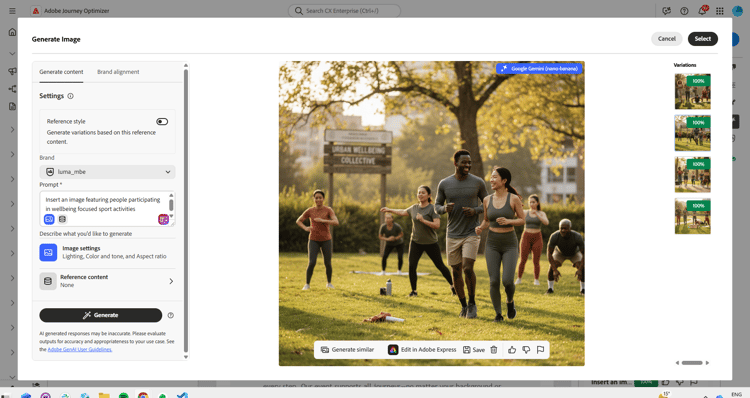Image resolution: width=750 pixels, height=398 pixels.
Task: Open the hamburger menu in Journey Optimizer
Action: (12, 11)
